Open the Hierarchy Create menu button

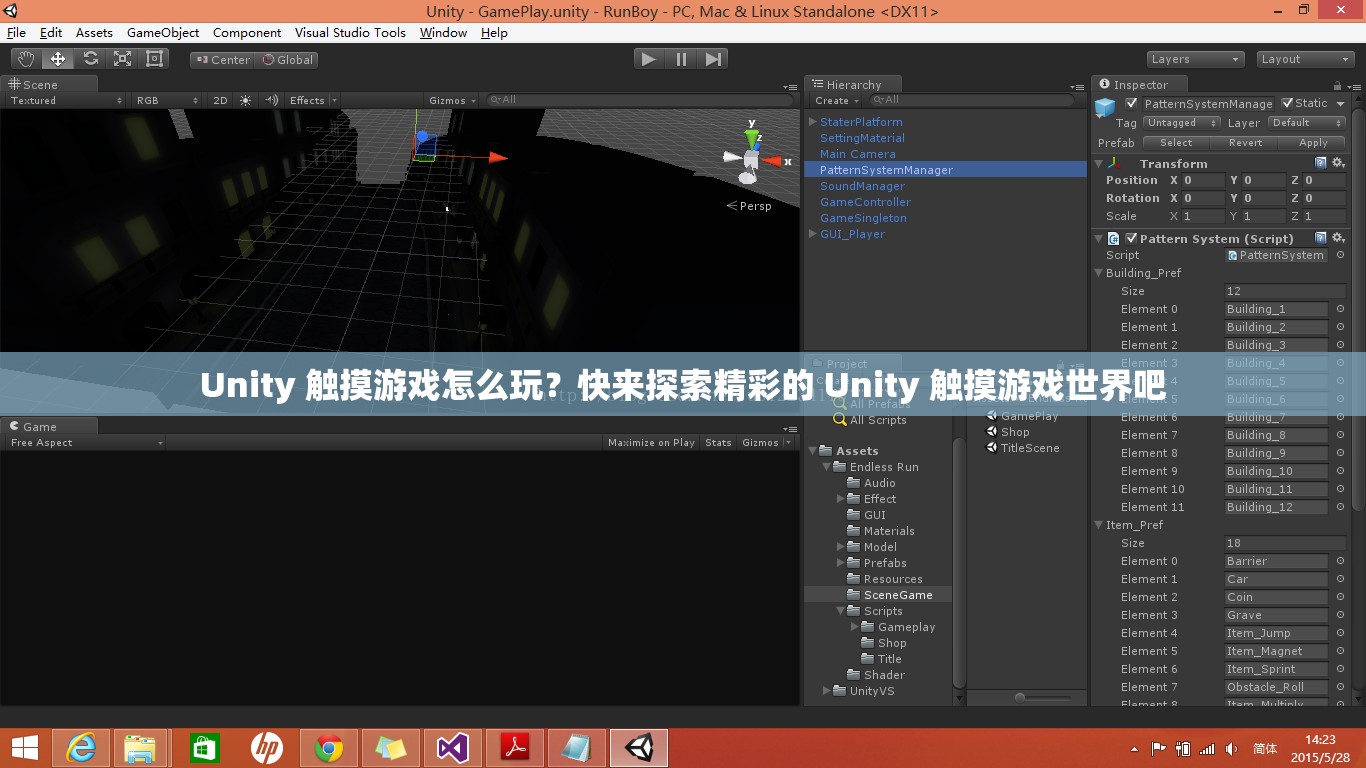pyautogui.click(x=837, y=100)
